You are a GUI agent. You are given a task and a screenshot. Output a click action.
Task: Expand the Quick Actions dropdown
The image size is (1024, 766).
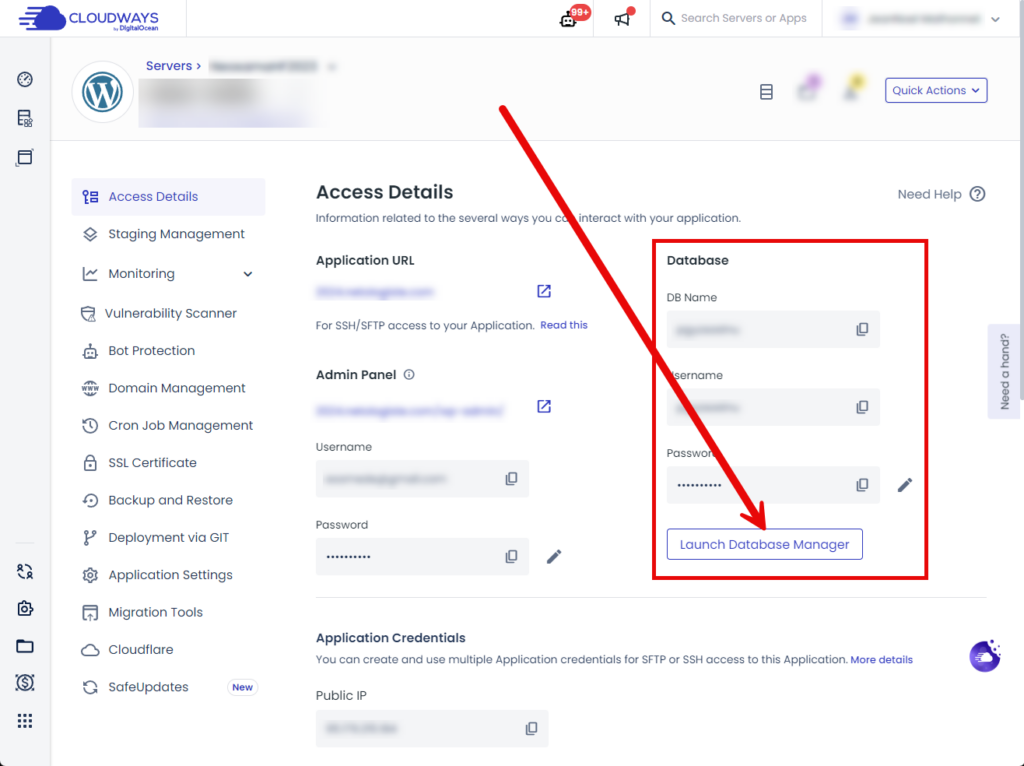pos(936,90)
